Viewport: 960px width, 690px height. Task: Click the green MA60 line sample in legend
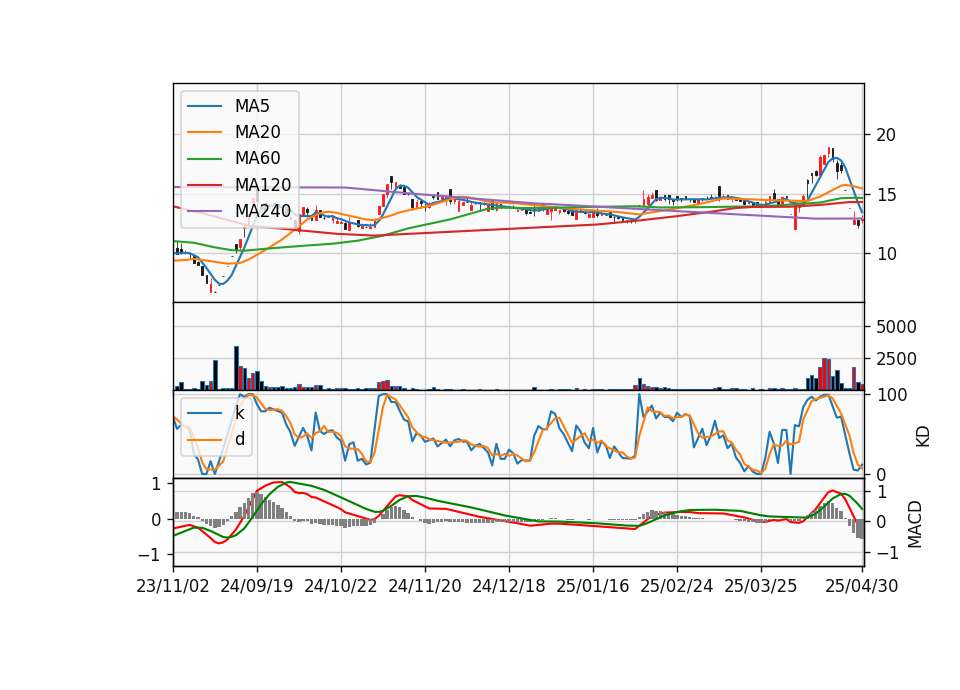(204, 159)
